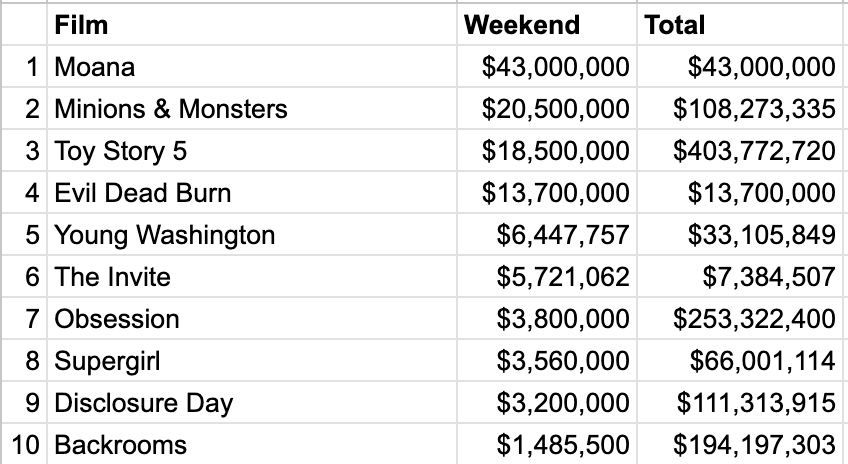Click the Moana film name cell
848x464 pixels.
252,67
